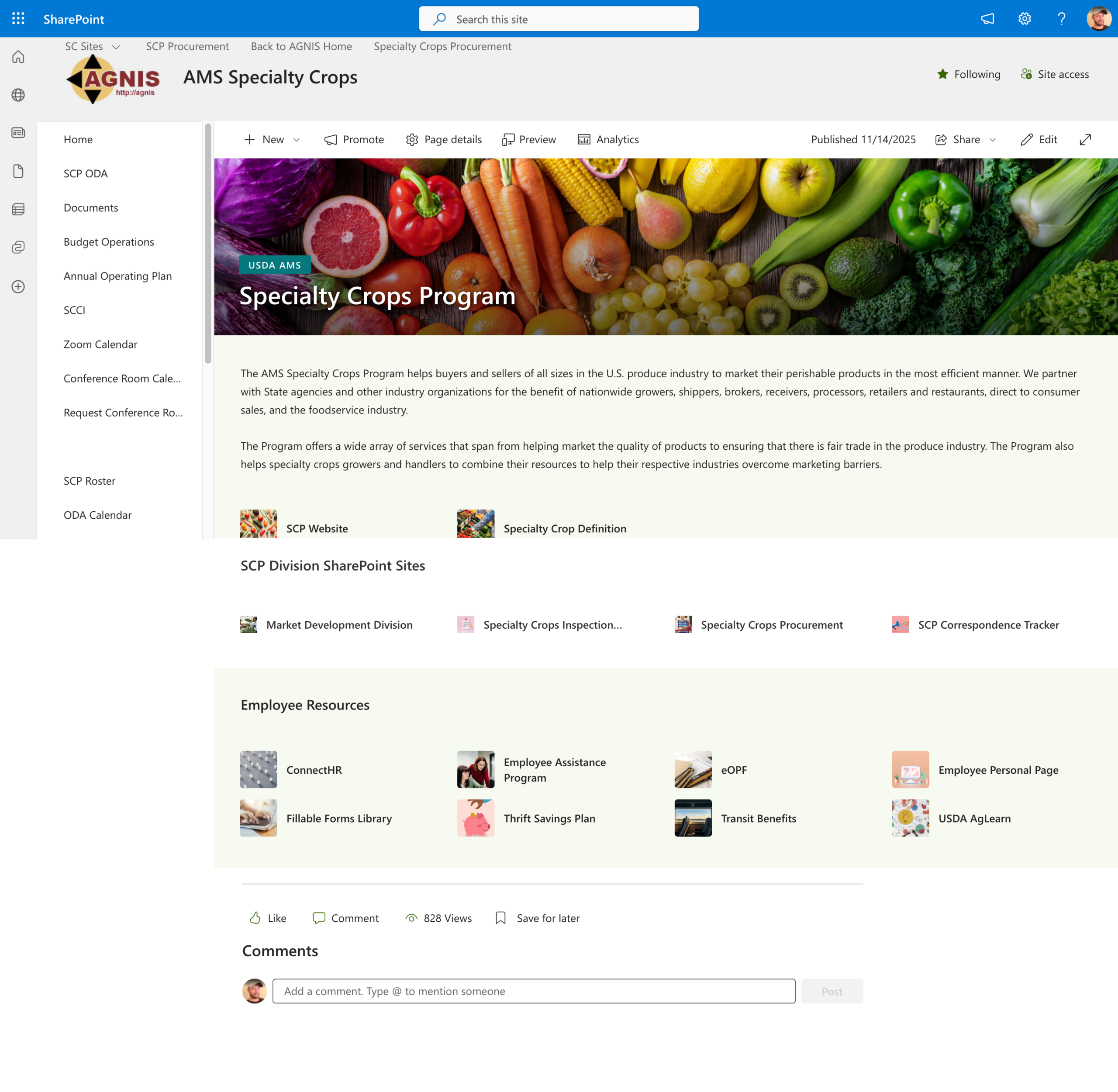Like this page

tap(268, 918)
